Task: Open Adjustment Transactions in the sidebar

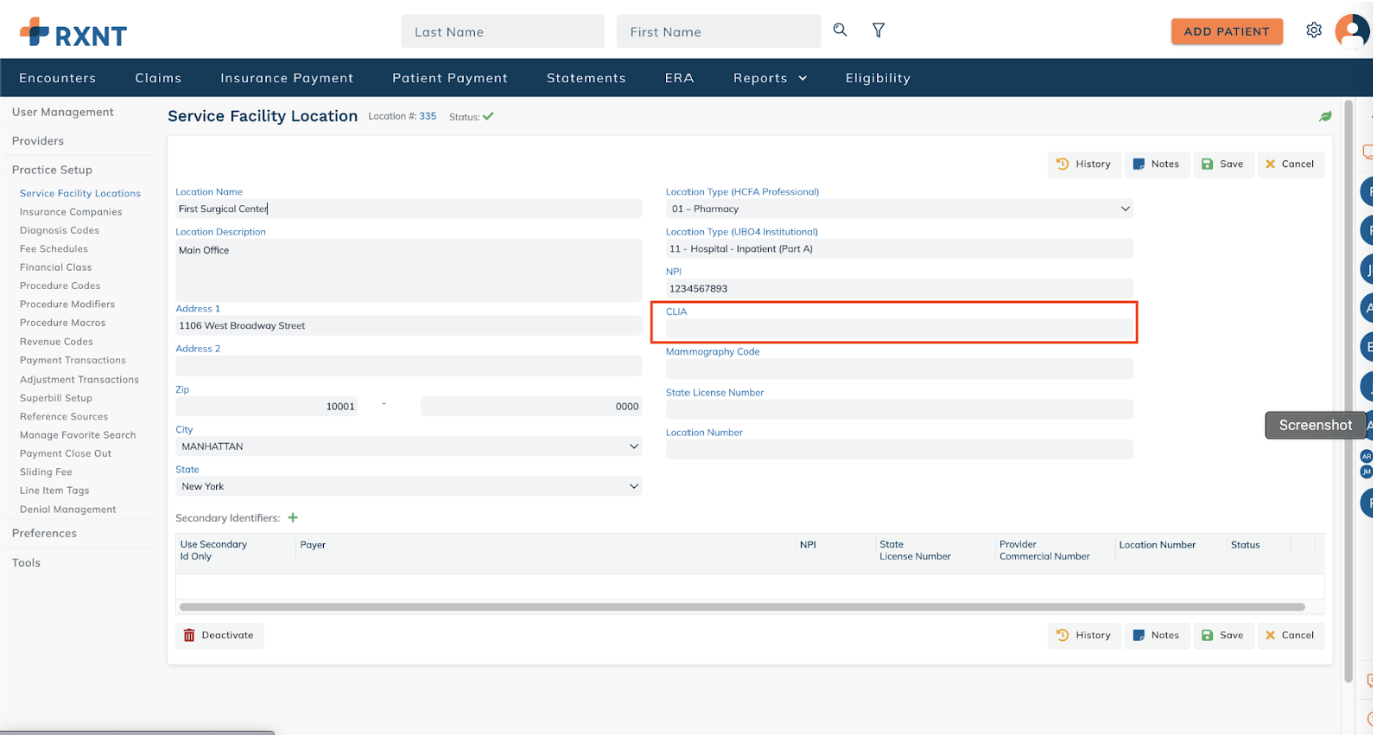Action: pyautogui.click(x=79, y=380)
